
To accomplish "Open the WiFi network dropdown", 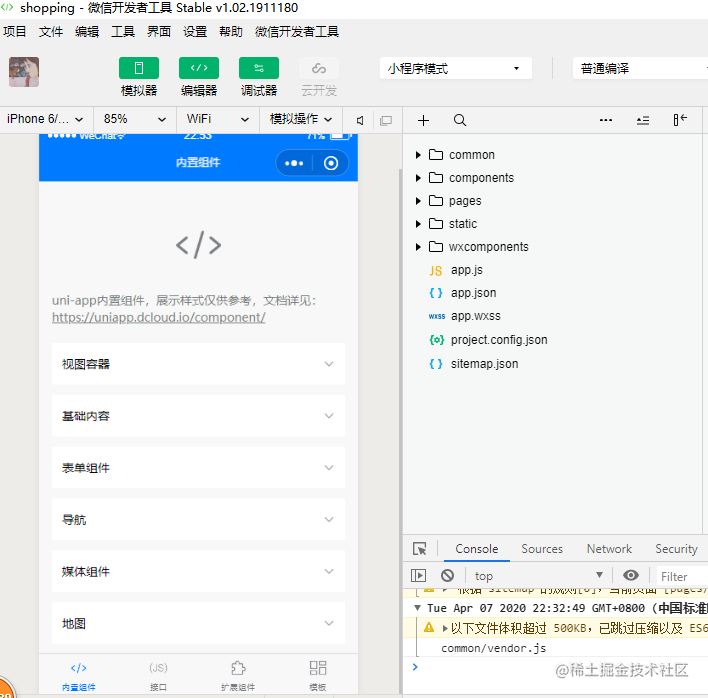I will coord(218,119).
